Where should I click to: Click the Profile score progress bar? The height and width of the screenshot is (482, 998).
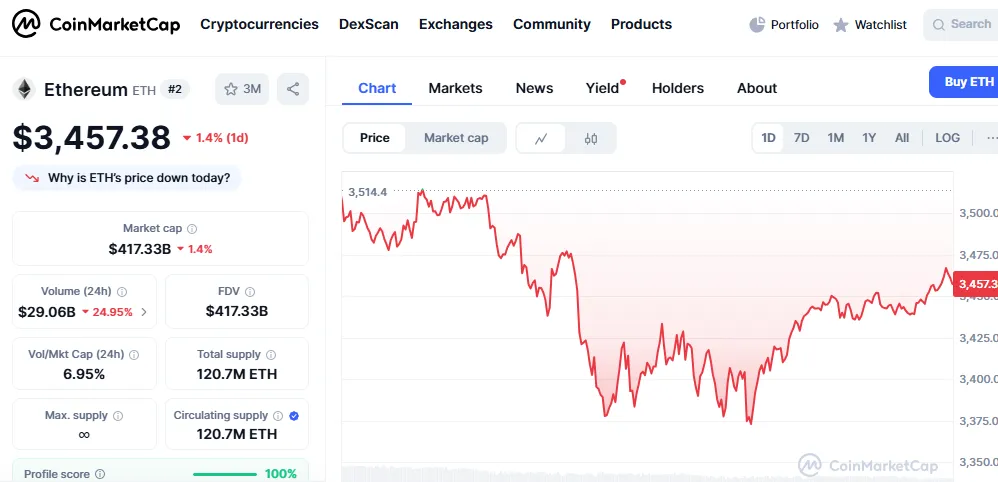coord(224,474)
